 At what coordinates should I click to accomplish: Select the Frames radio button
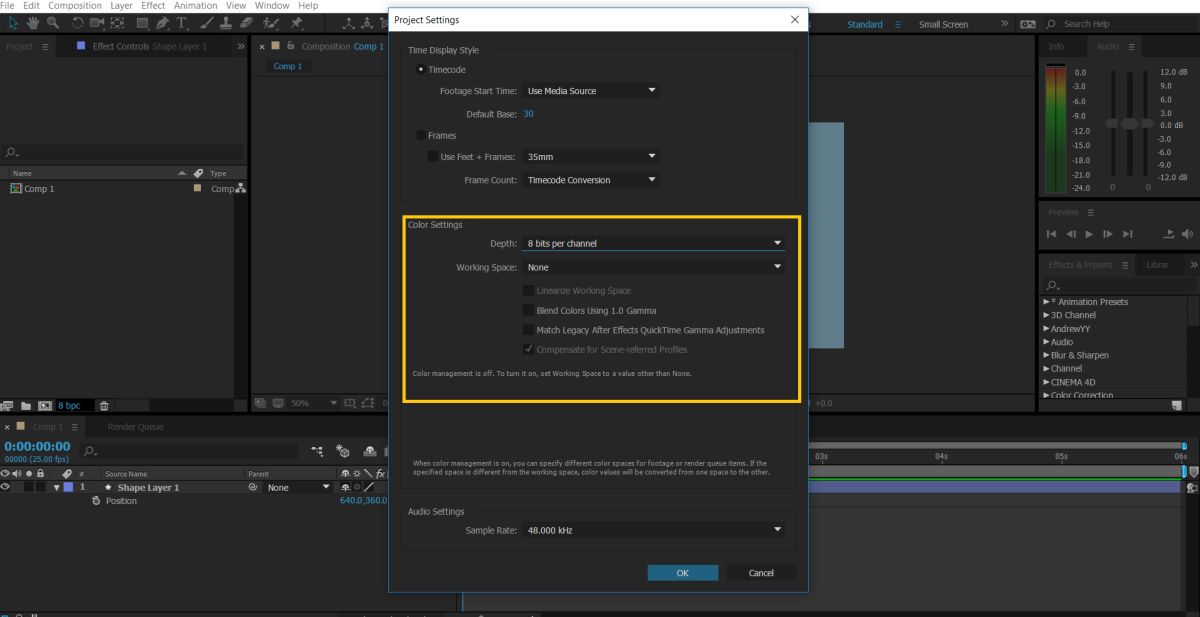click(x=420, y=135)
